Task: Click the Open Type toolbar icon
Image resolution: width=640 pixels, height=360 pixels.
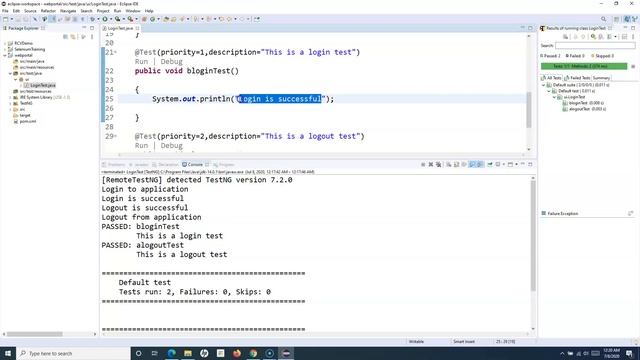Action: pyautogui.click(x=166, y=19)
